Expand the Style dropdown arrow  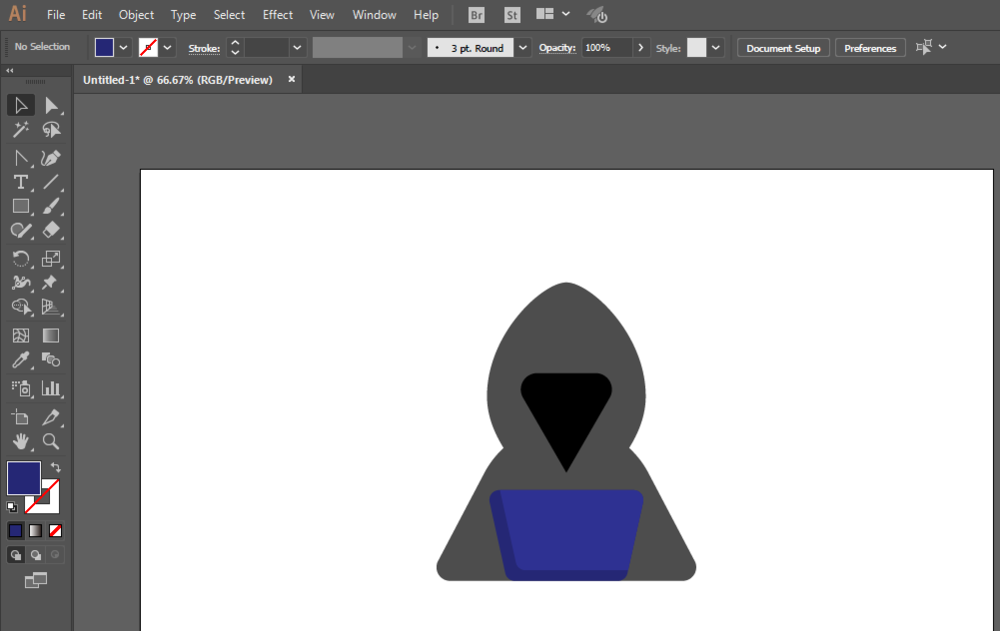(716, 48)
